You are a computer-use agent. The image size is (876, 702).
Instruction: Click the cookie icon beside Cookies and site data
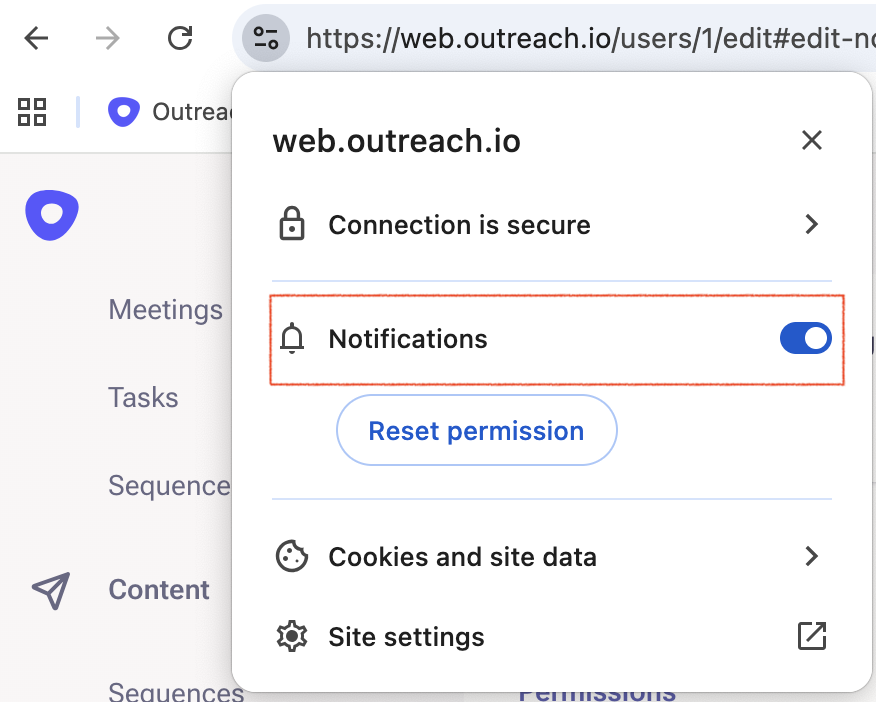click(x=291, y=557)
